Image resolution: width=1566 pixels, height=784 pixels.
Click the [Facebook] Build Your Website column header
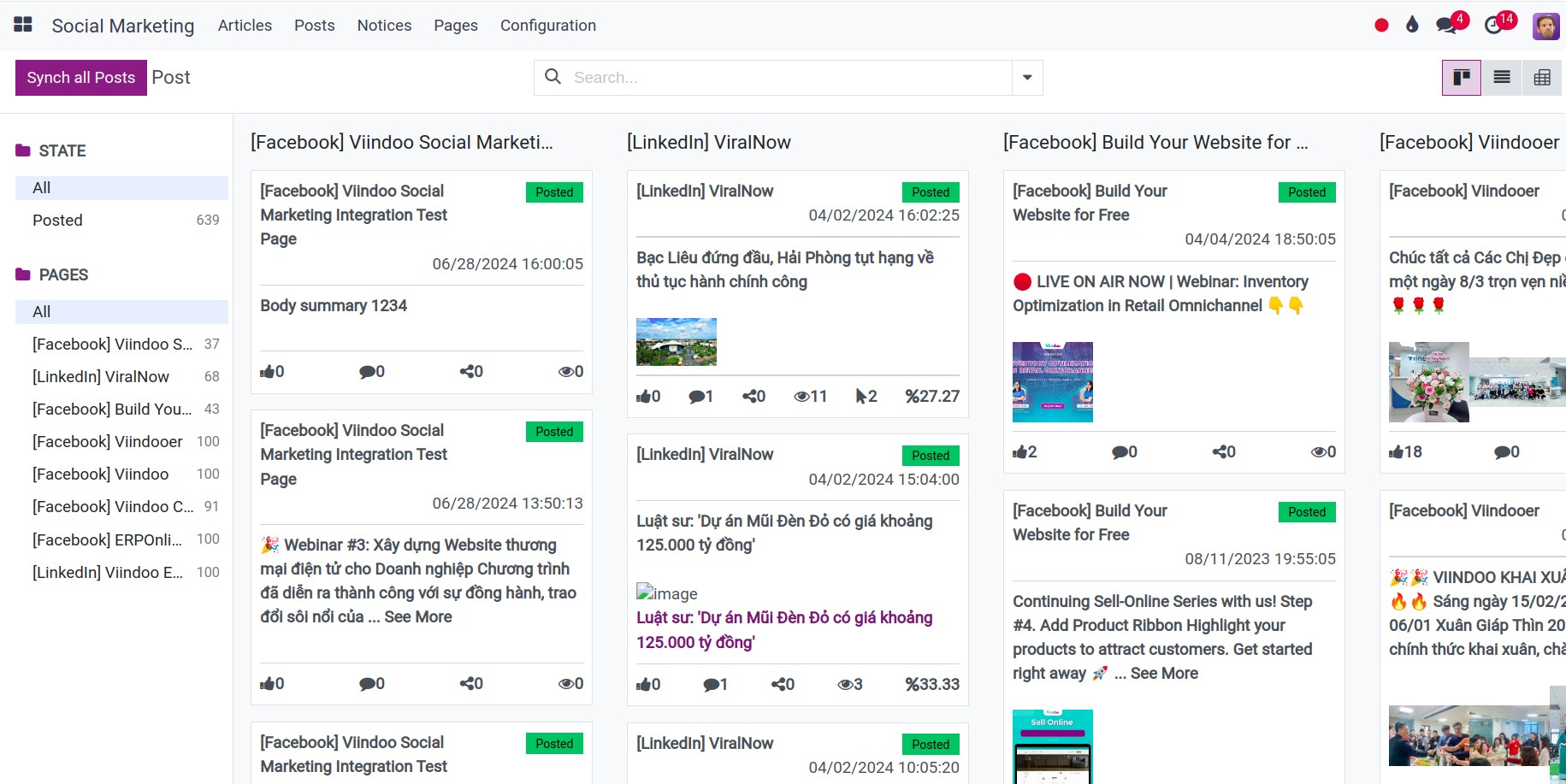click(x=1155, y=142)
